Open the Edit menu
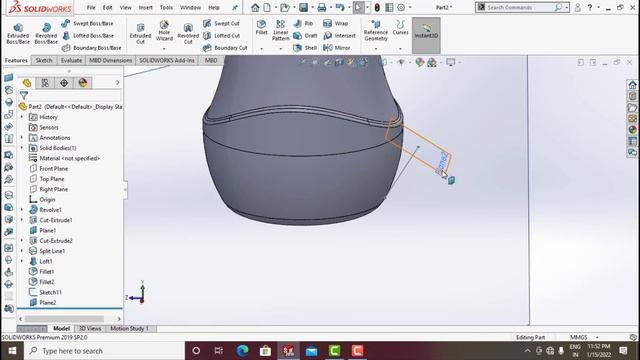This screenshot has width=640, height=360. 107,7
